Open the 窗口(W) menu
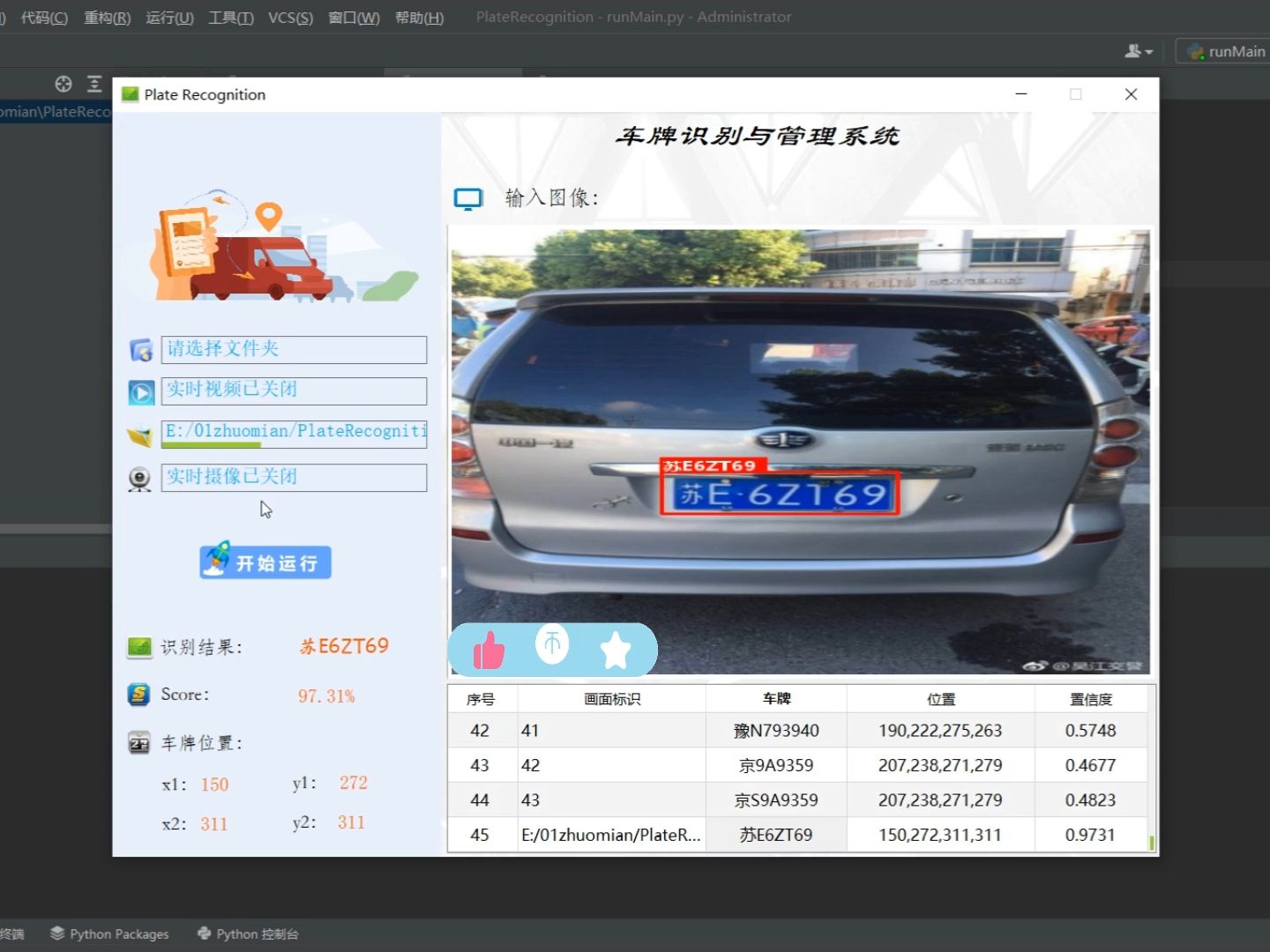Image resolution: width=1270 pixels, height=952 pixels. [x=354, y=18]
